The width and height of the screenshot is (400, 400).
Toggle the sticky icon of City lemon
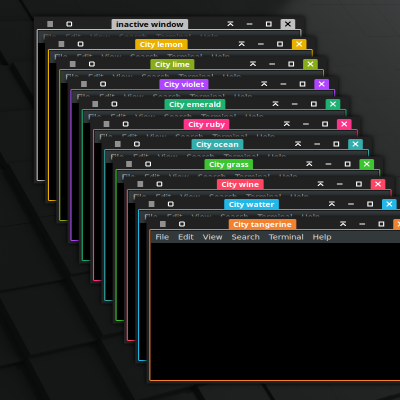(81, 44)
